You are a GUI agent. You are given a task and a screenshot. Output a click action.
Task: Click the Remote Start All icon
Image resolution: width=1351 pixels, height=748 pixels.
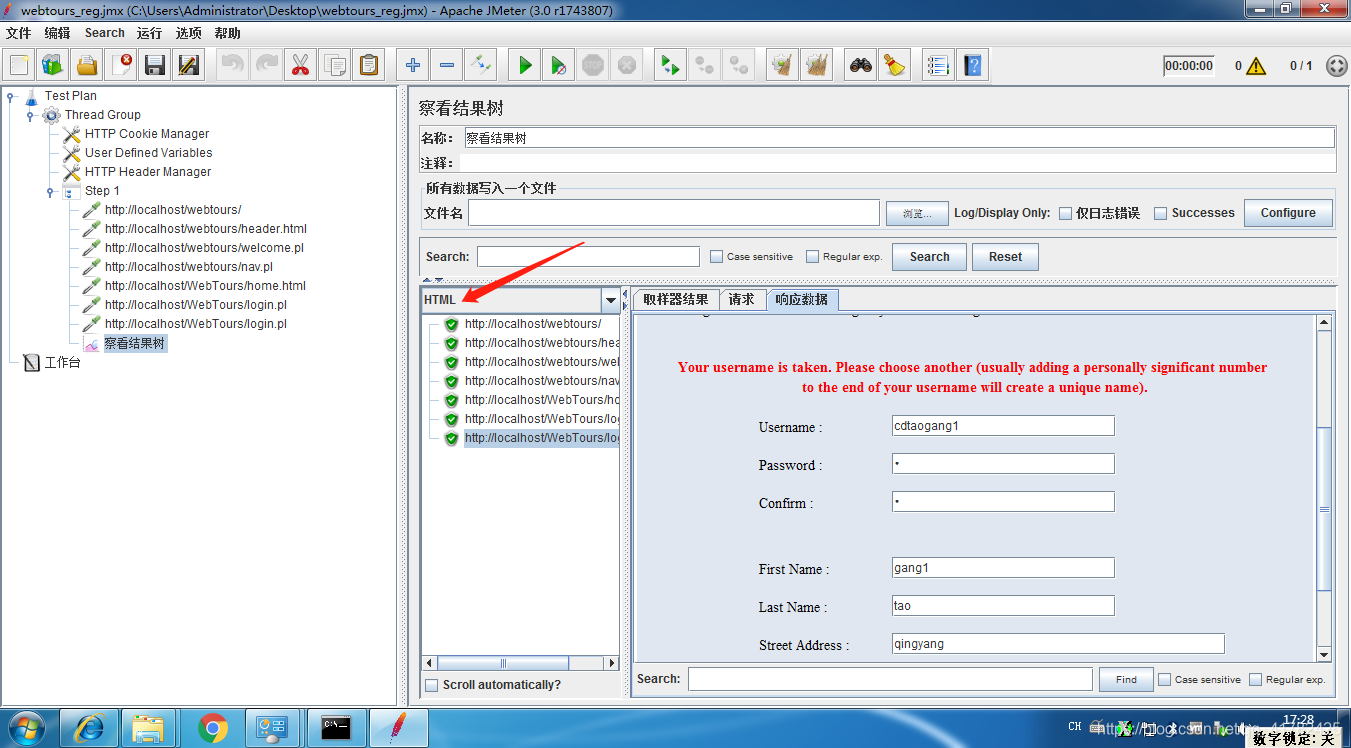tap(670, 66)
